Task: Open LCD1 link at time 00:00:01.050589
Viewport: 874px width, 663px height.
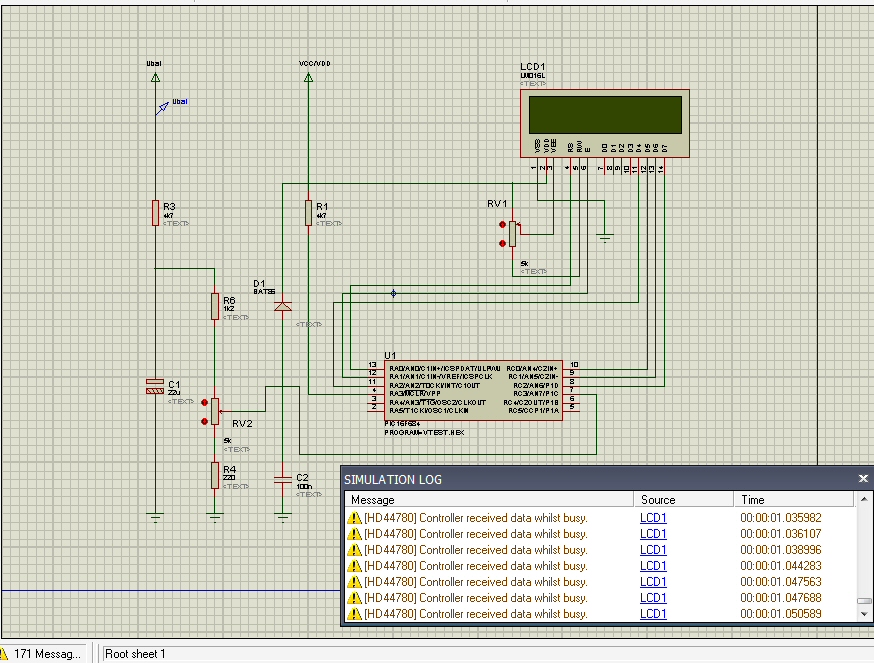Action: pyautogui.click(x=653, y=614)
